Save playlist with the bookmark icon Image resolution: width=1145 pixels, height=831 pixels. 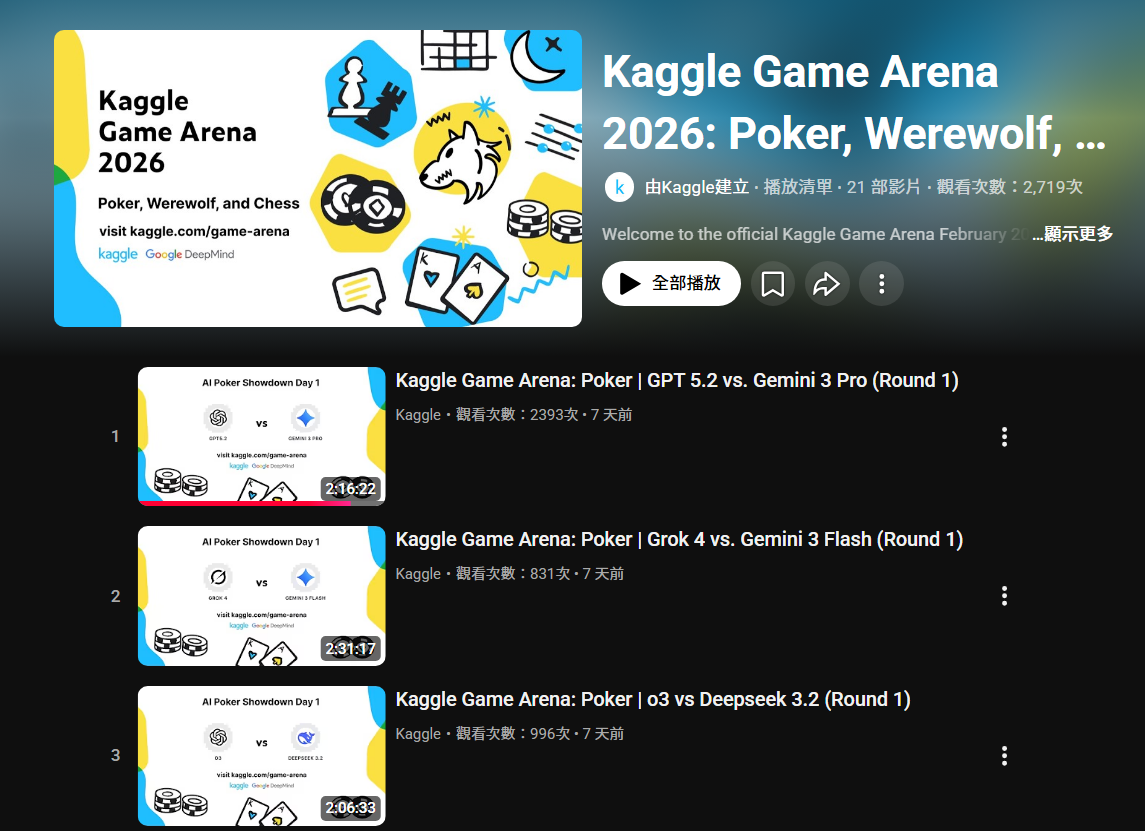[x=773, y=283]
